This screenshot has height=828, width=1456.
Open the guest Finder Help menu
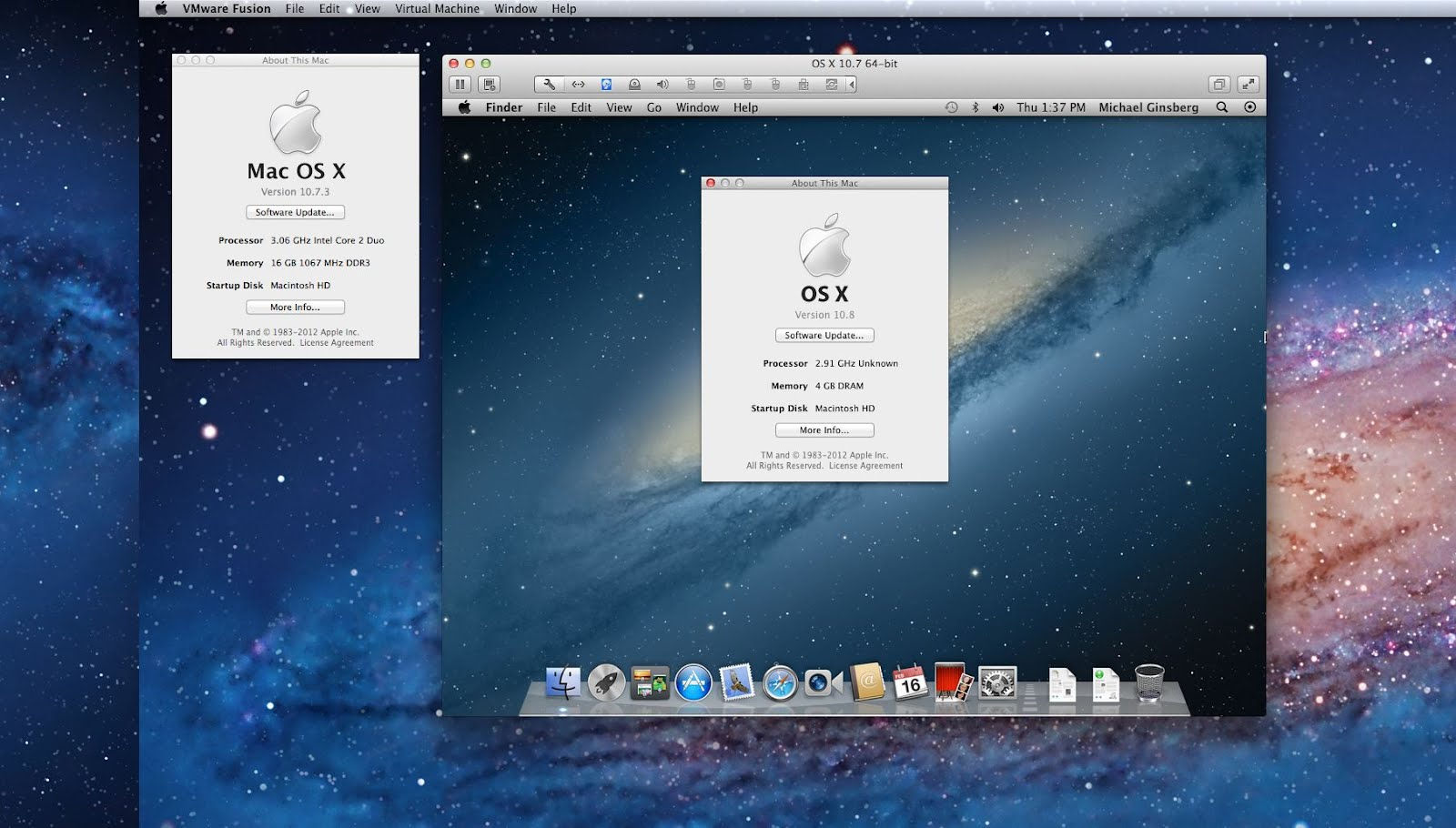click(x=745, y=107)
